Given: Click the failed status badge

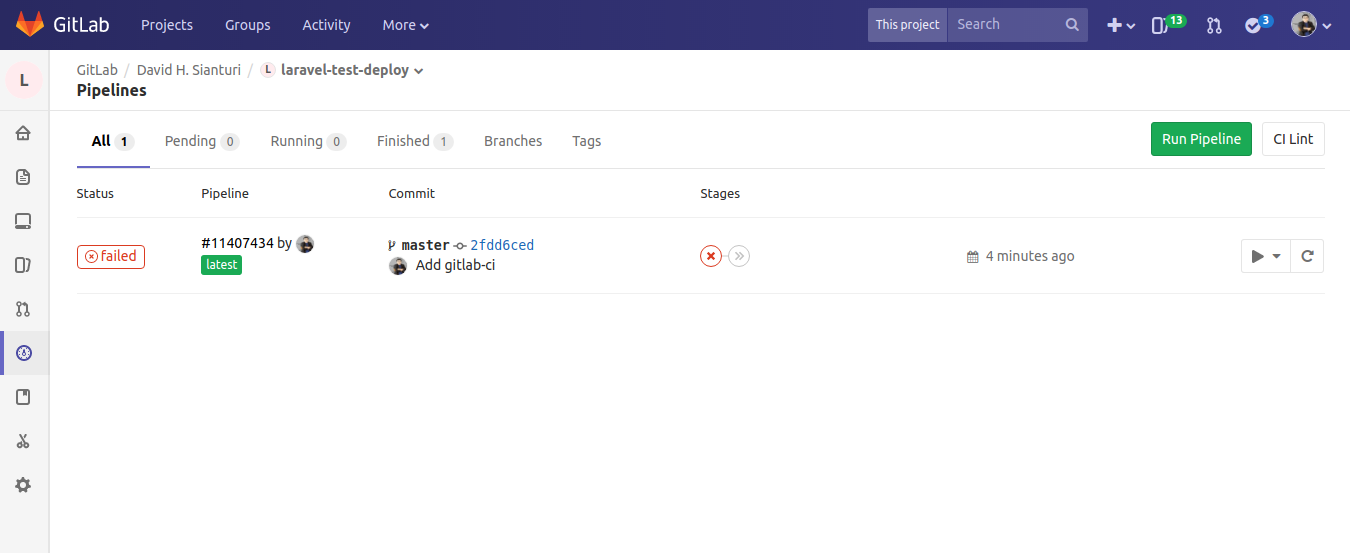Looking at the screenshot, I should (x=111, y=256).
